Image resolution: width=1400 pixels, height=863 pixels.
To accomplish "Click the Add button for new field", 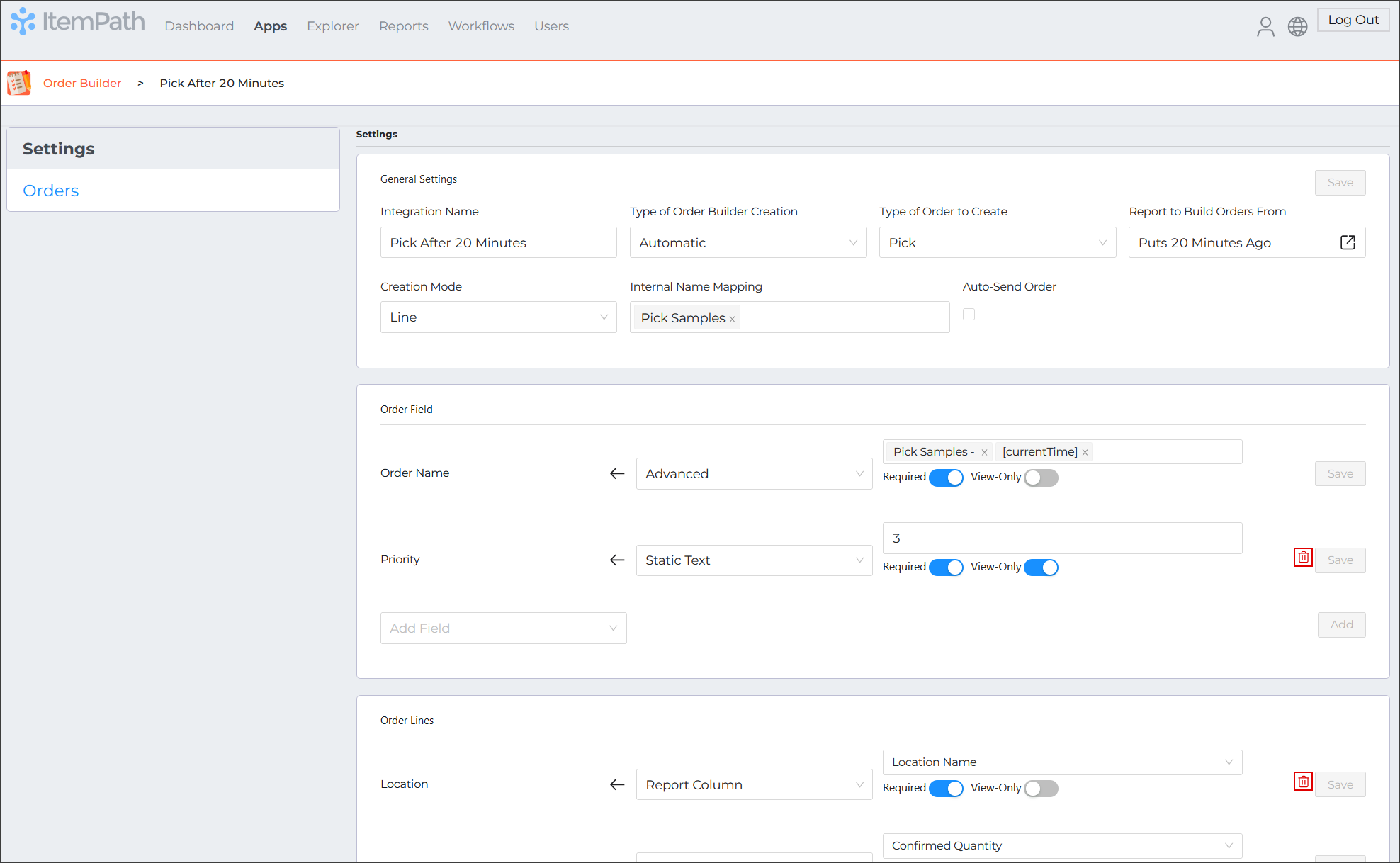I will point(1341,624).
